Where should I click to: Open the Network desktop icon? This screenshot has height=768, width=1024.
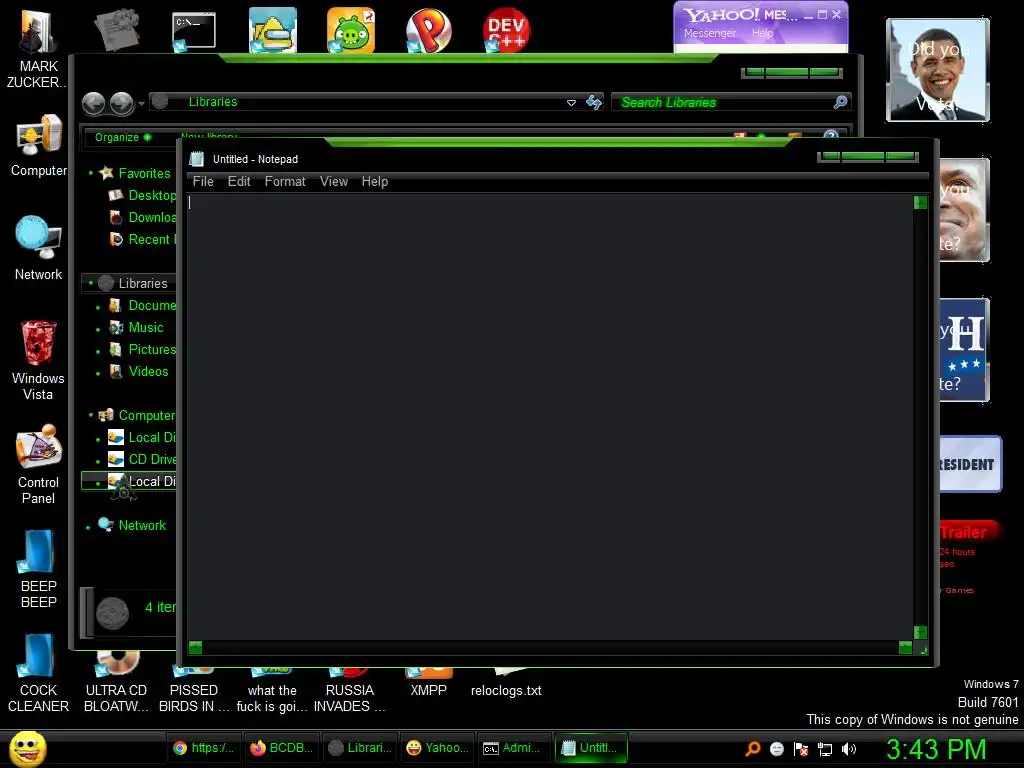39,248
